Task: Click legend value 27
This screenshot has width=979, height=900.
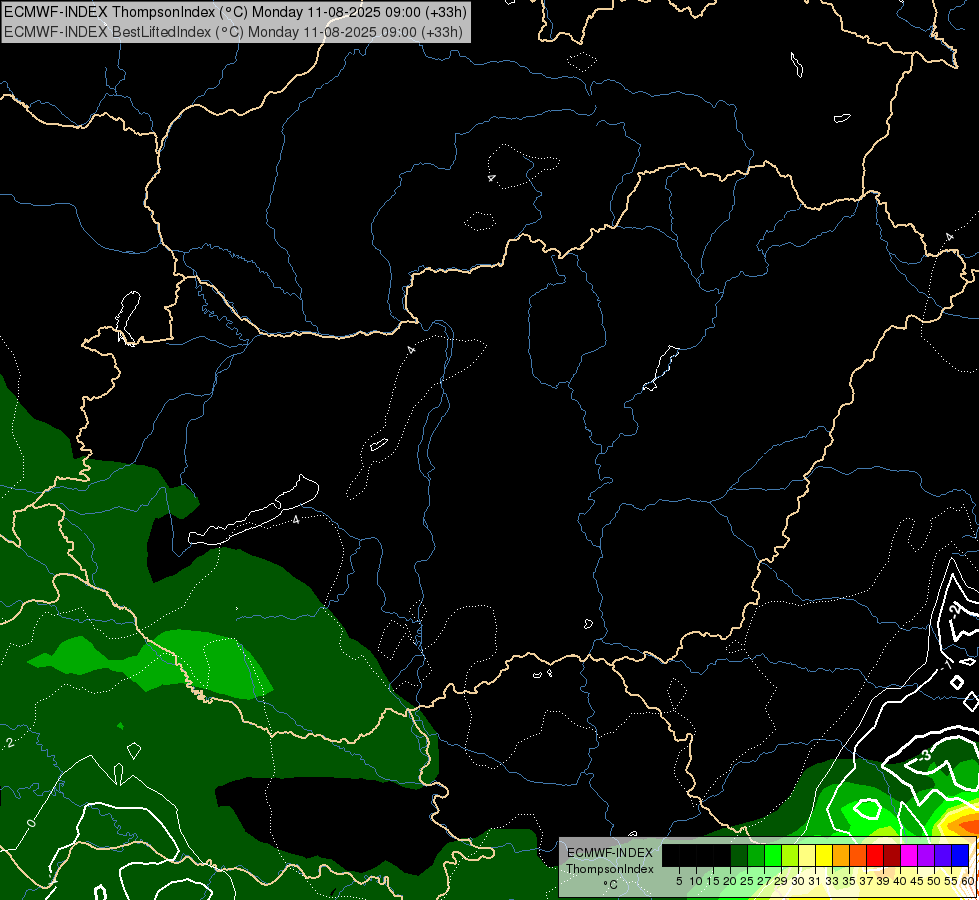Action: [764, 881]
